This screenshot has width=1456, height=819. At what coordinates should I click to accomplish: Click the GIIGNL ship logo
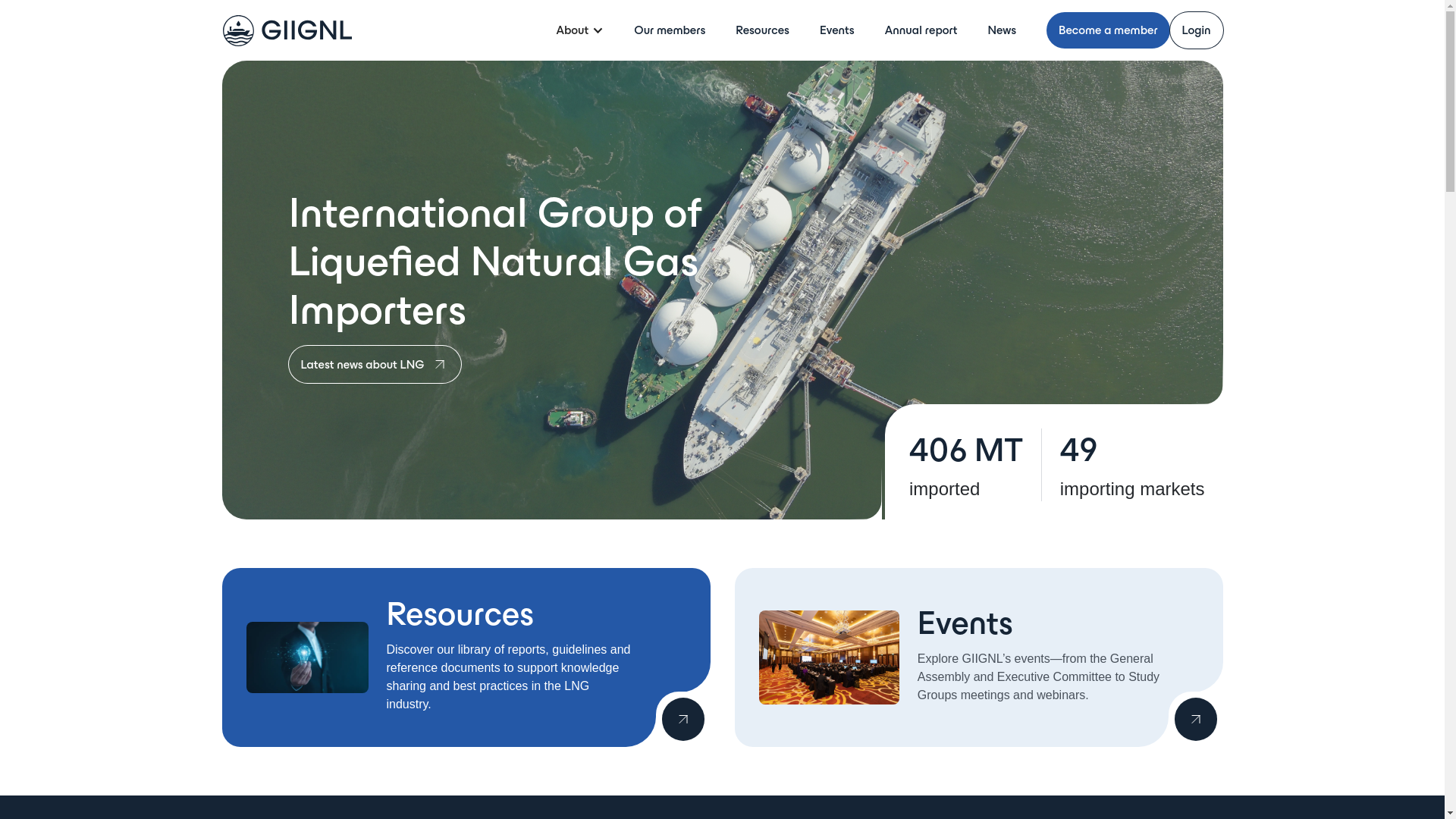coord(287,30)
